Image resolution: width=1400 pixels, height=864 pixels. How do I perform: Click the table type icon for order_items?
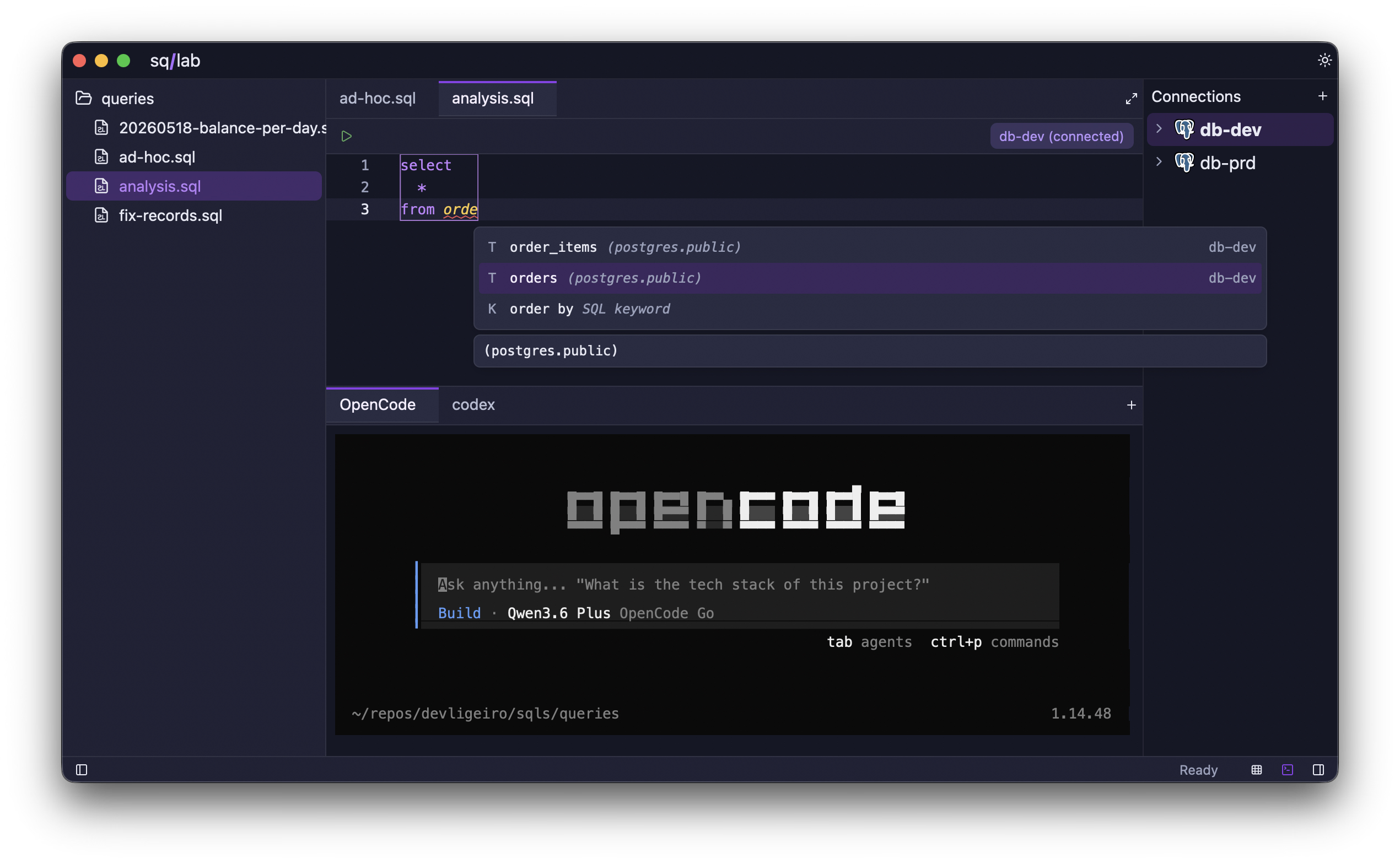click(x=492, y=247)
